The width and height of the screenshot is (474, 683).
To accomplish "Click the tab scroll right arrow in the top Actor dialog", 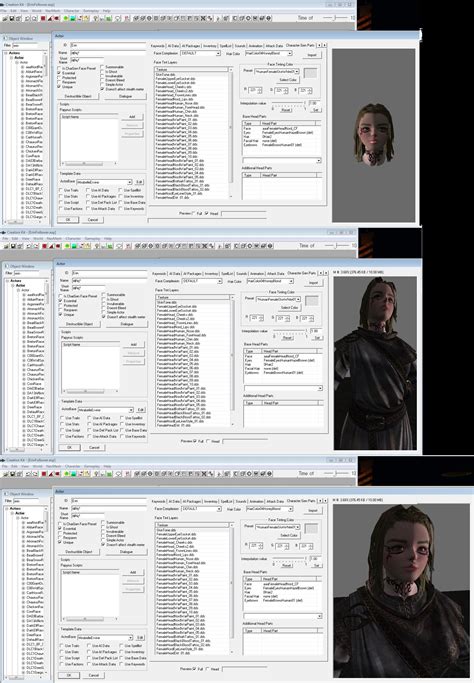I will (x=324, y=45).
